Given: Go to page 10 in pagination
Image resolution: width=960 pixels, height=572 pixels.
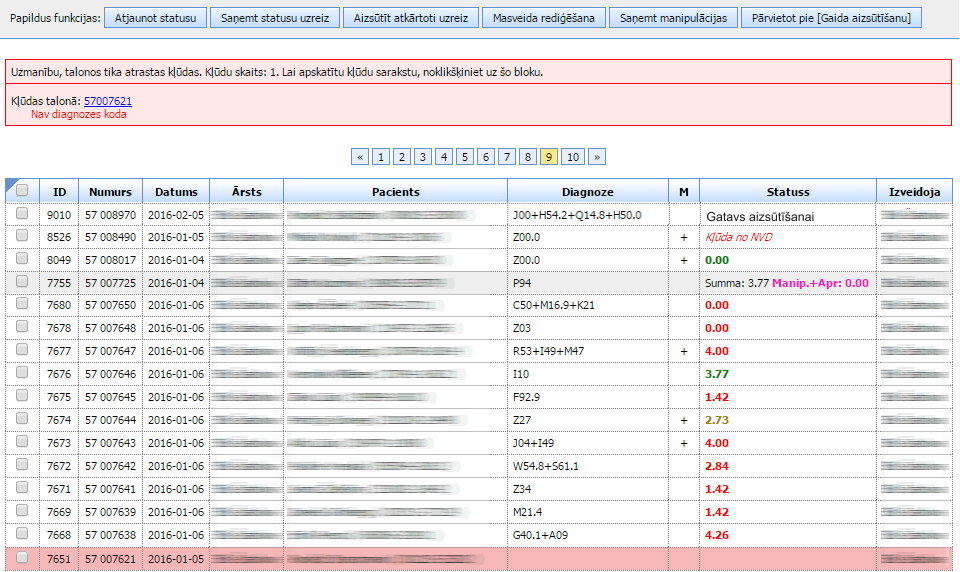Looking at the screenshot, I should pyautogui.click(x=572, y=157).
